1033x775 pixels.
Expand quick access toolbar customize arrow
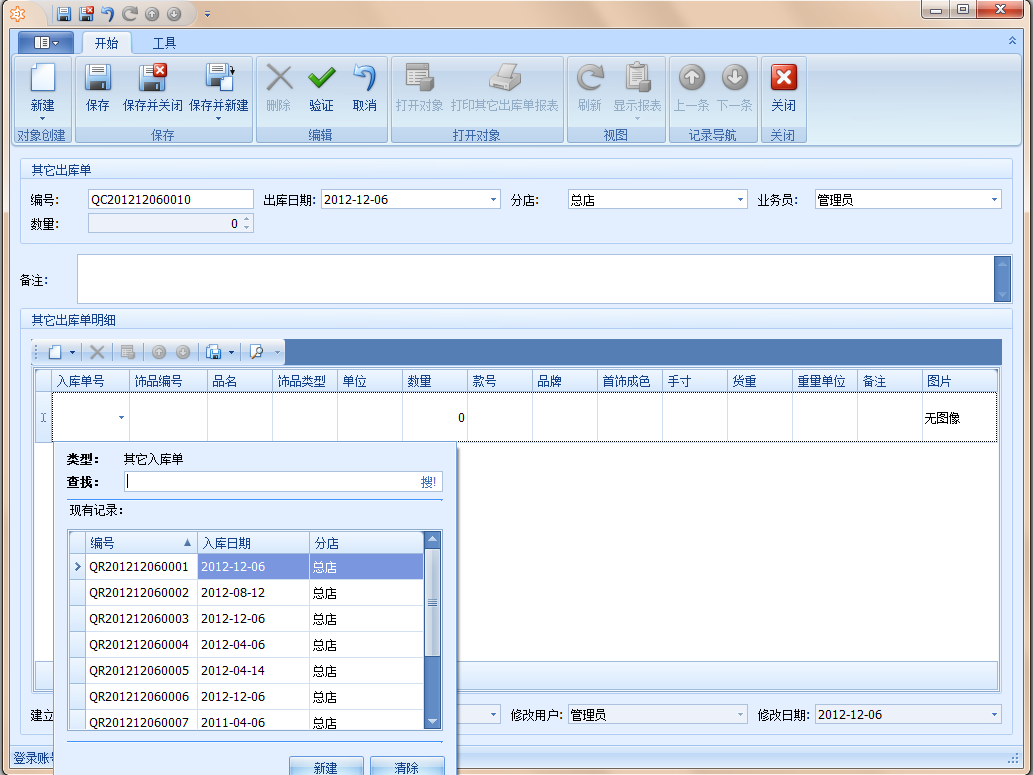[207, 13]
